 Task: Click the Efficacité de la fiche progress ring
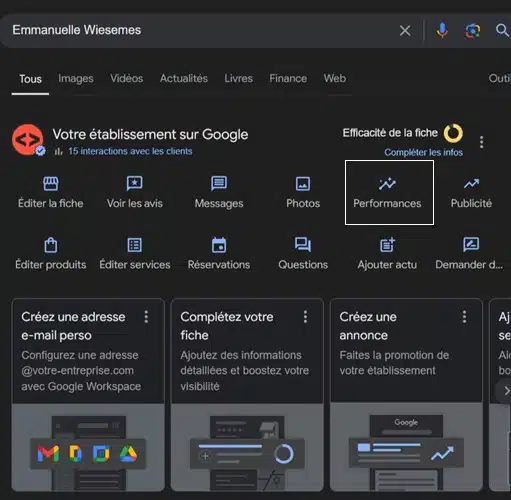(453, 133)
